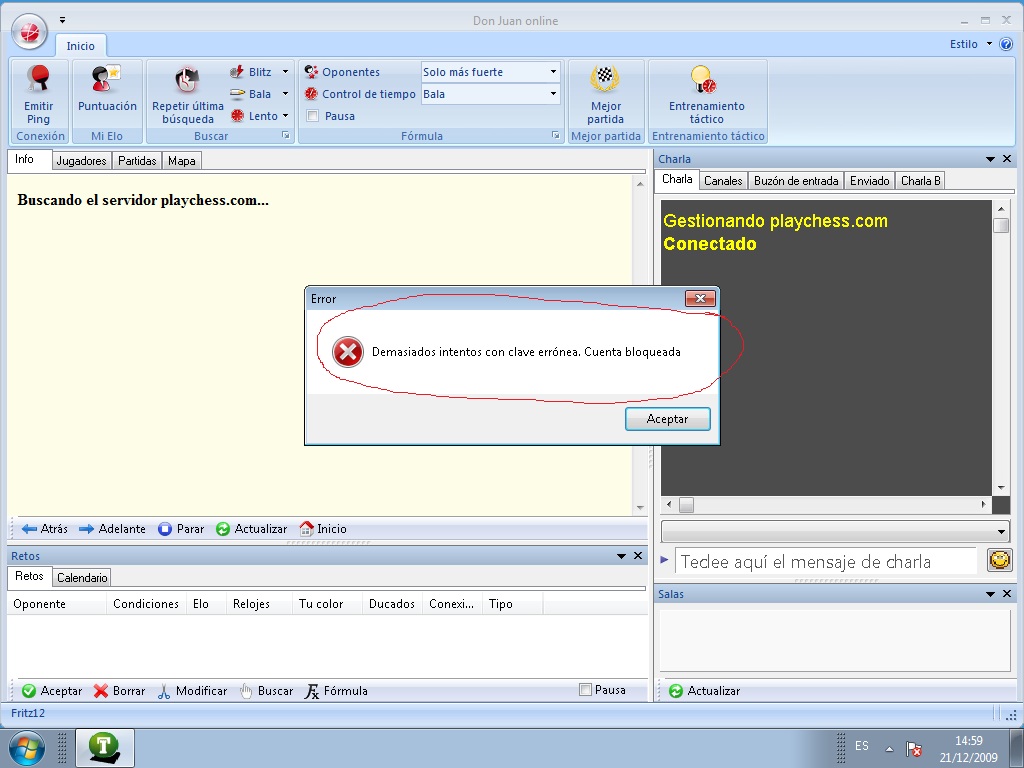Tick the Pausa checkbox in Retos toolbar
The image size is (1024, 768).
point(586,690)
